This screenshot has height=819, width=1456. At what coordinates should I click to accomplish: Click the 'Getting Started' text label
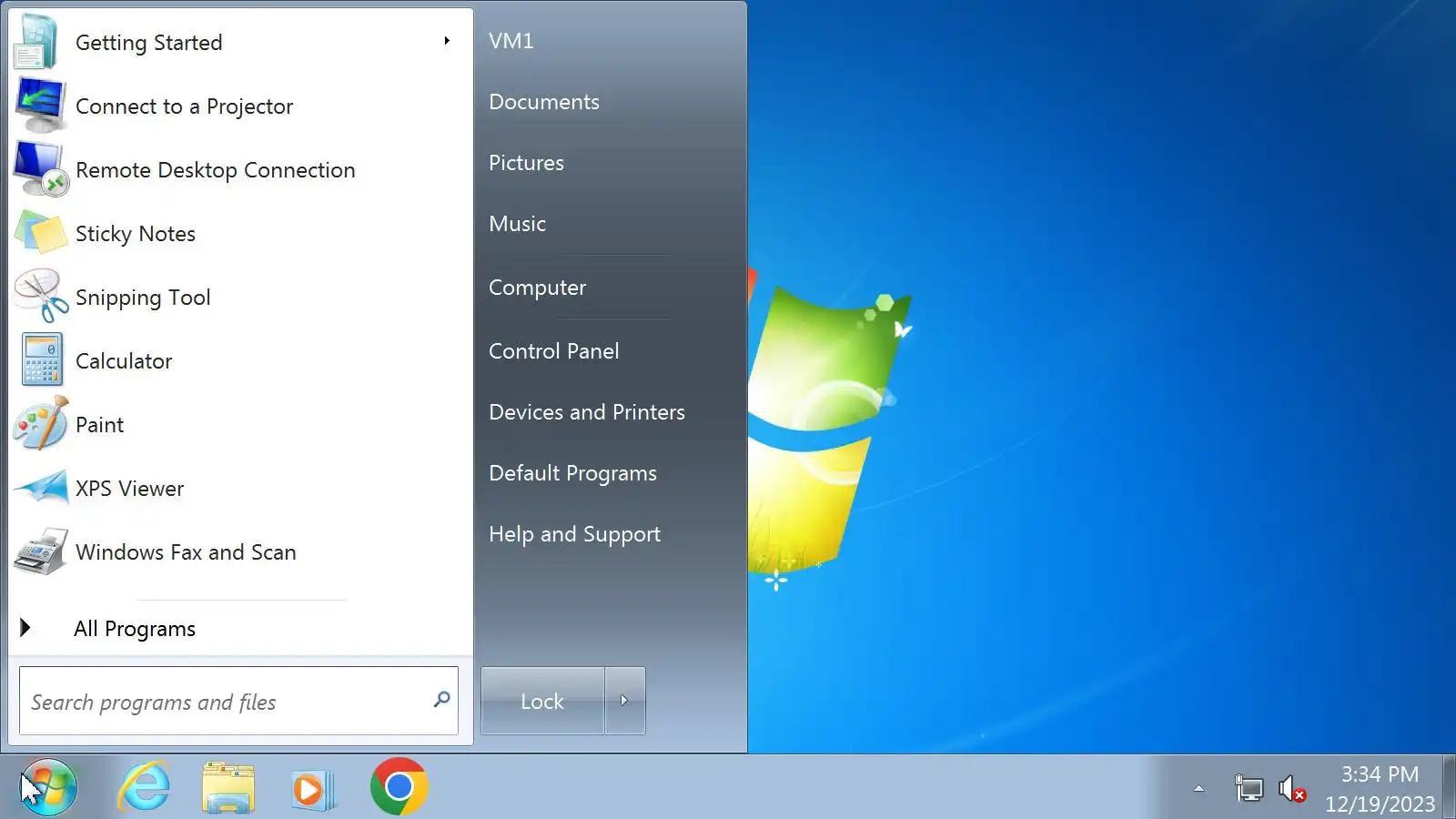148,43
